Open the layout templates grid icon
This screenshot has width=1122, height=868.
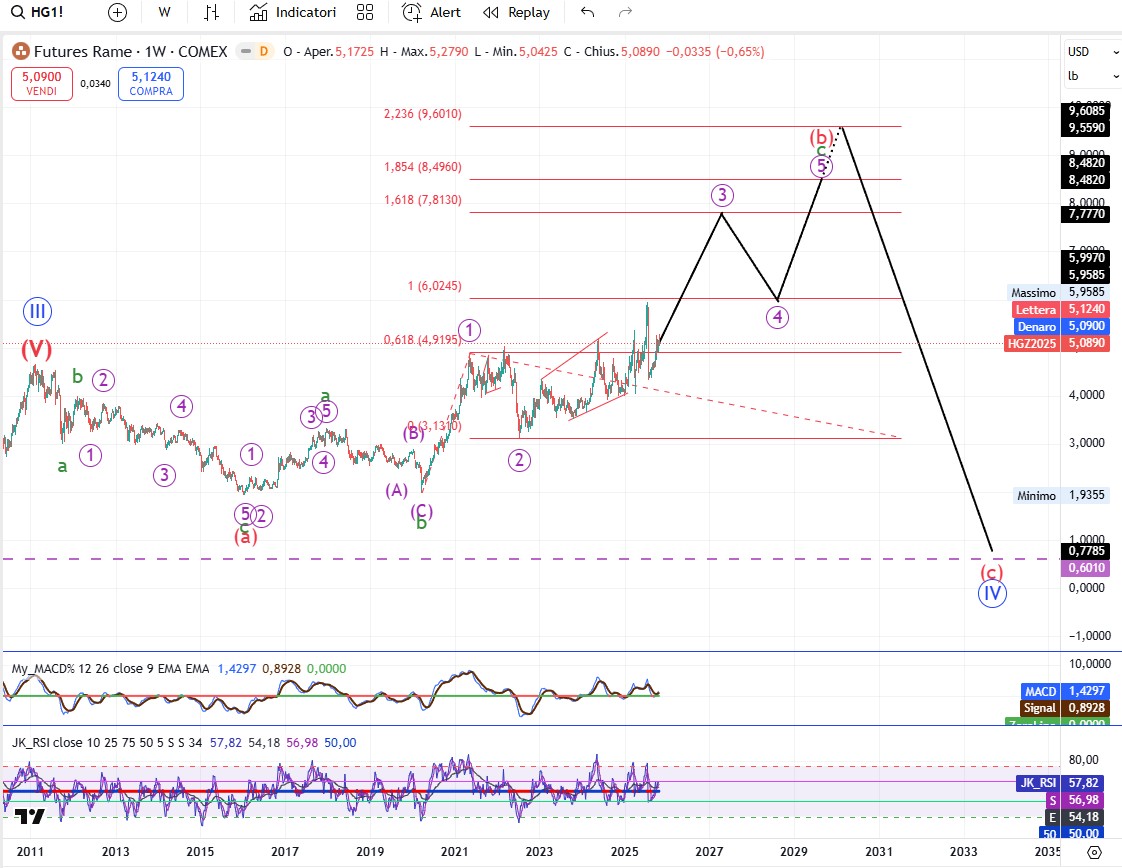tap(365, 12)
